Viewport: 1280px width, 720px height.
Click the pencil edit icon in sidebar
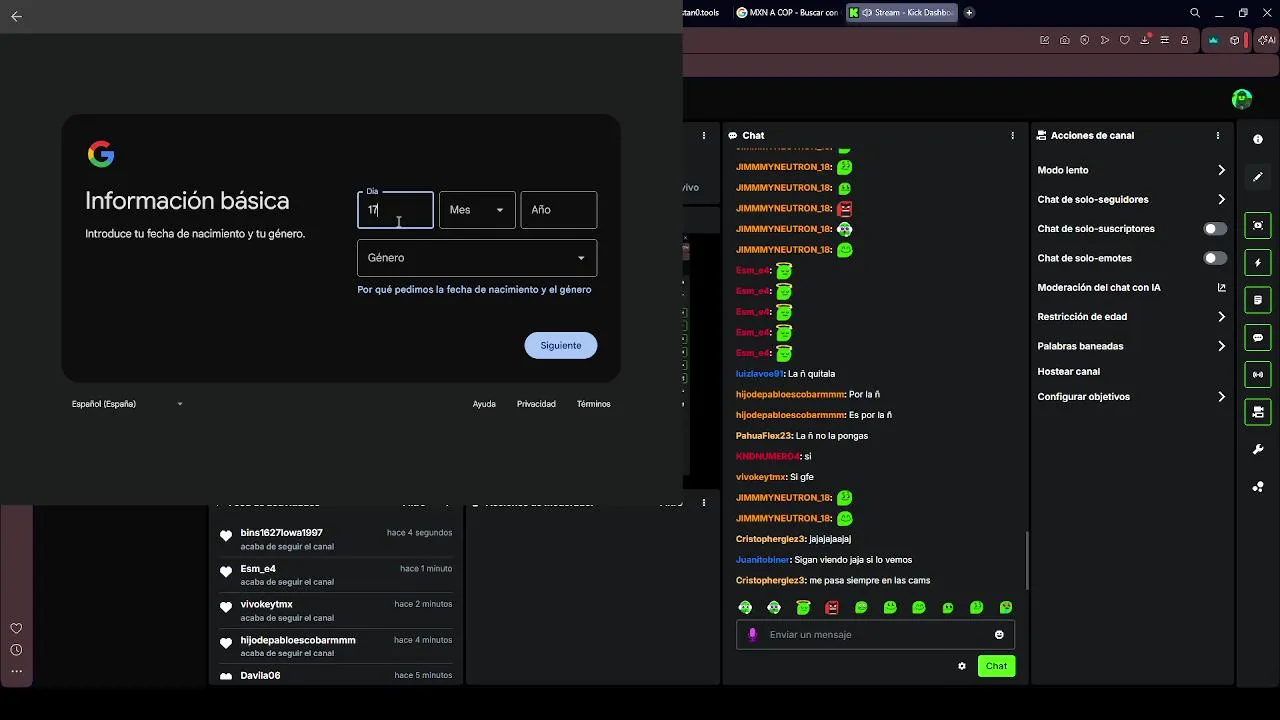tap(1258, 177)
